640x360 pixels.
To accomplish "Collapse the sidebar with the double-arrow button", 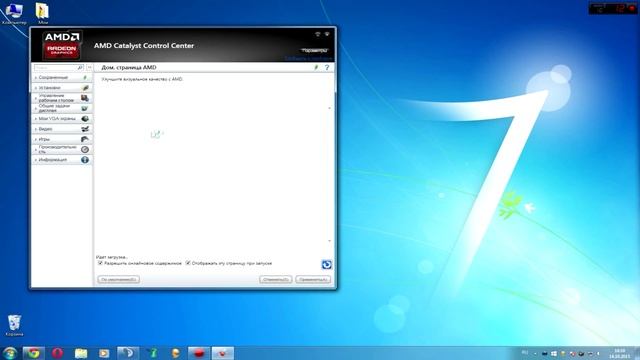I will click(89, 67).
